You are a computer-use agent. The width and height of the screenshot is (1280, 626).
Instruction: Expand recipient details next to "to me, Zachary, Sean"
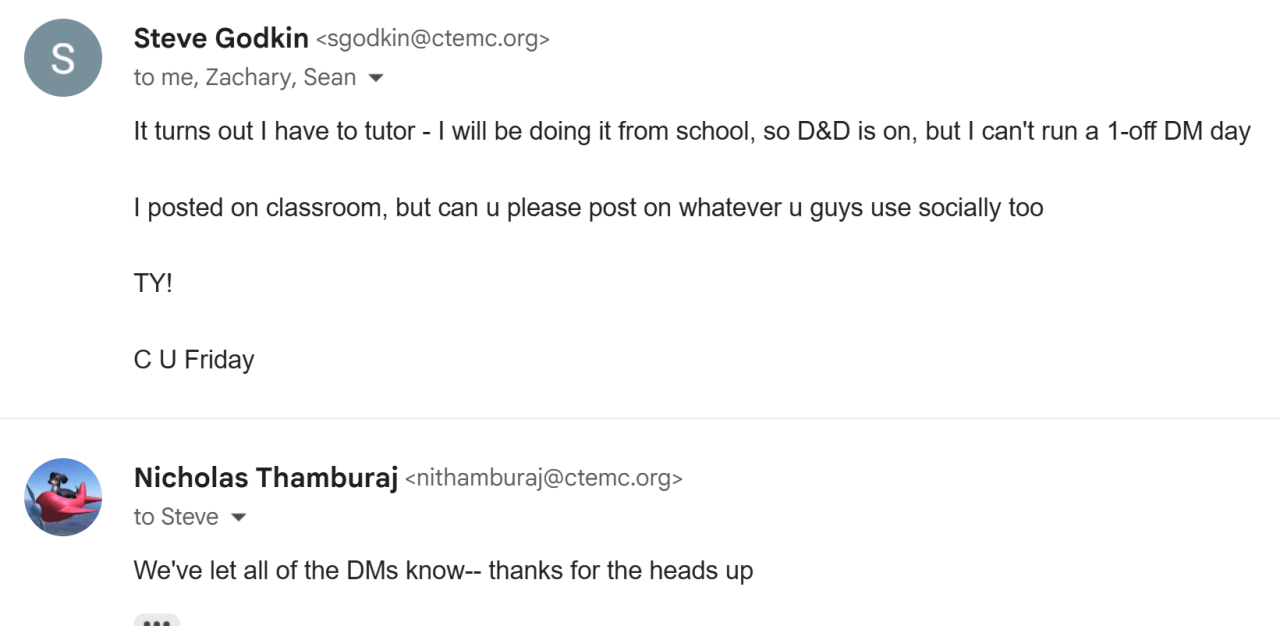pyautogui.click(x=376, y=78)
